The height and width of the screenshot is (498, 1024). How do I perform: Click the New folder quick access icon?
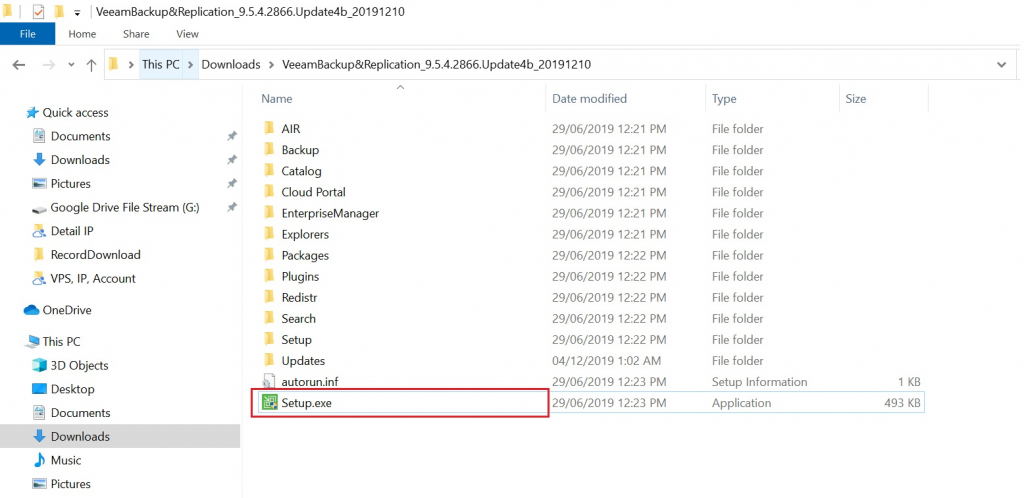point(59,12)
